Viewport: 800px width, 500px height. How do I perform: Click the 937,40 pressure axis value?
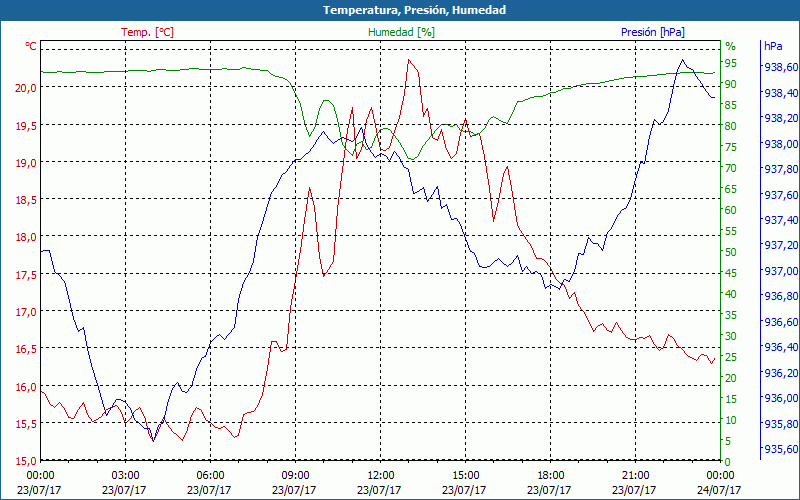coord(781,220)
